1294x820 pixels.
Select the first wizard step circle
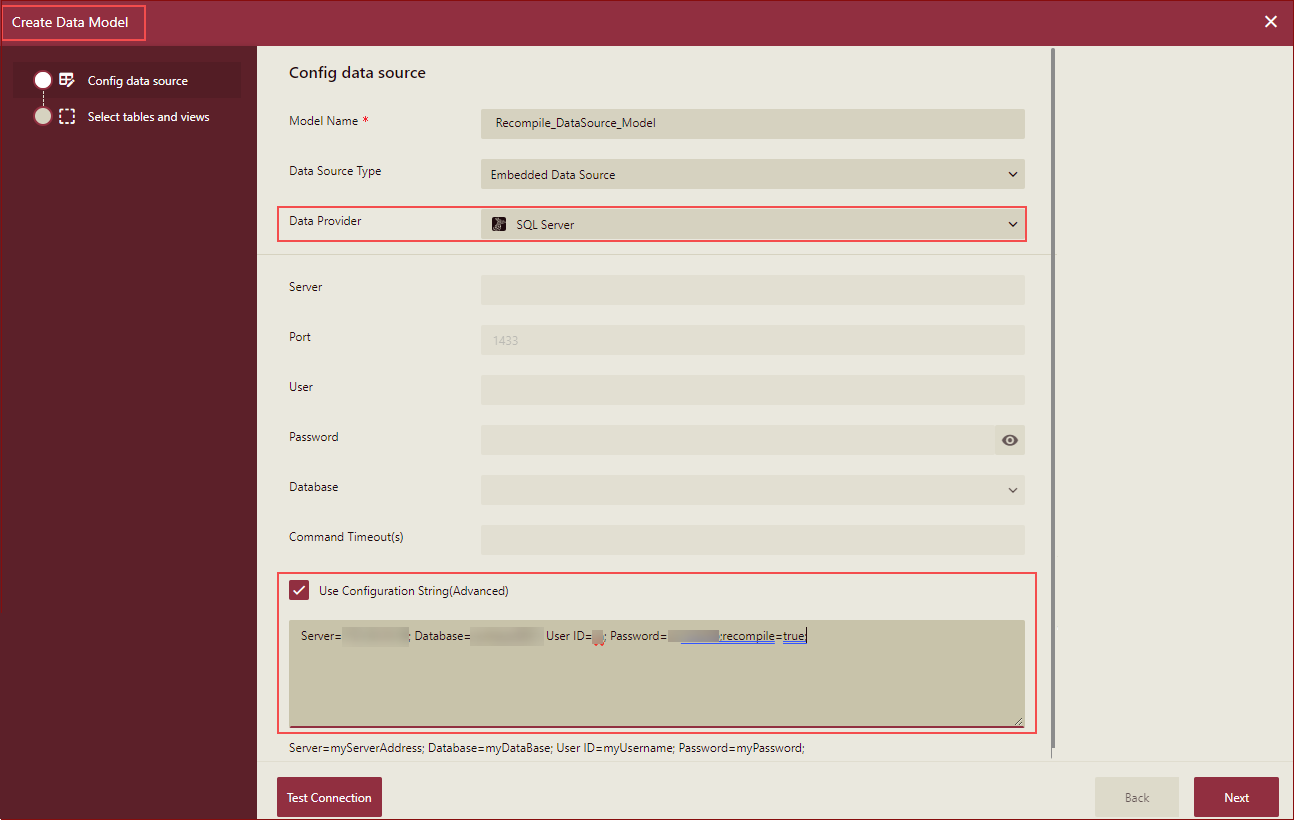click(x=42, y=79)
